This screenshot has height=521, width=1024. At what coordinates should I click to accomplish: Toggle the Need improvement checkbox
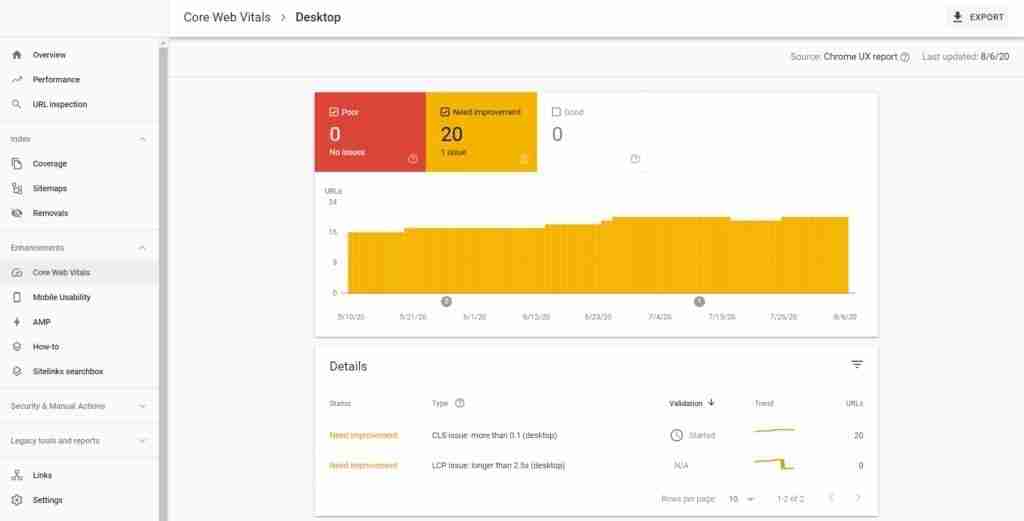pos(445,112)
